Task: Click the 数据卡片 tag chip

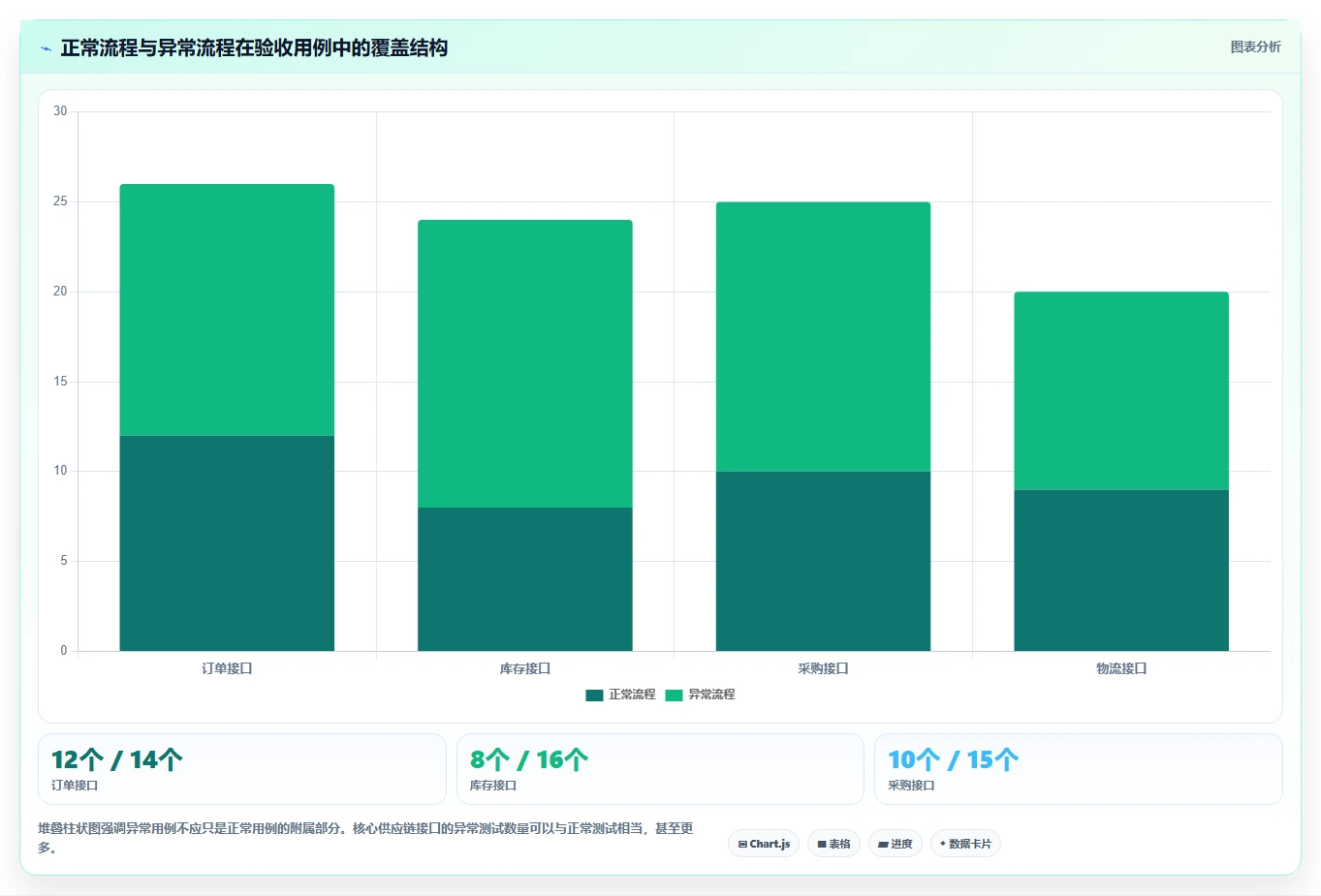Action: pyautogui.click(x=965, y=844)
